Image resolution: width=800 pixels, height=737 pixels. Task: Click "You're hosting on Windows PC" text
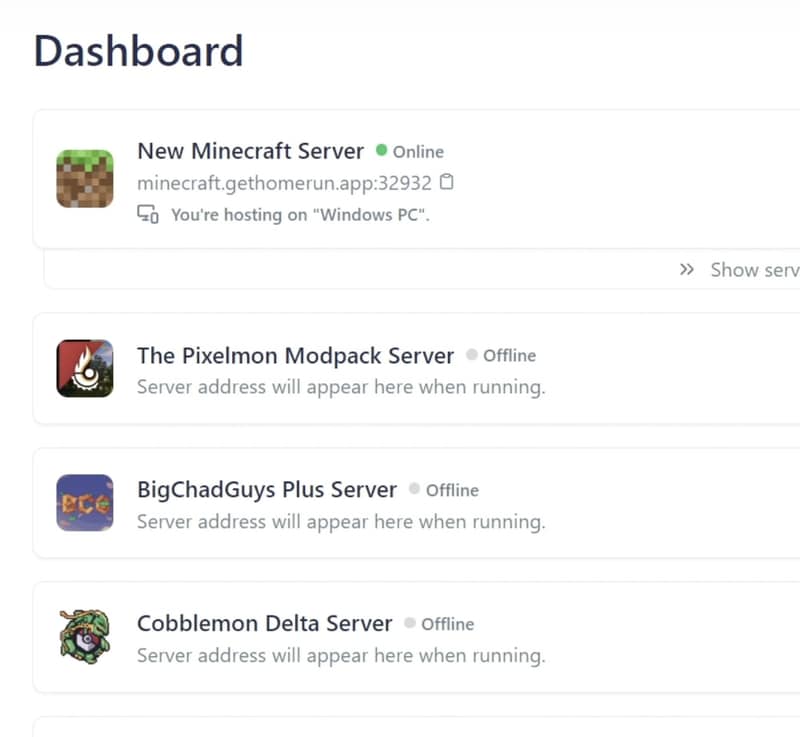coord(300,214)
